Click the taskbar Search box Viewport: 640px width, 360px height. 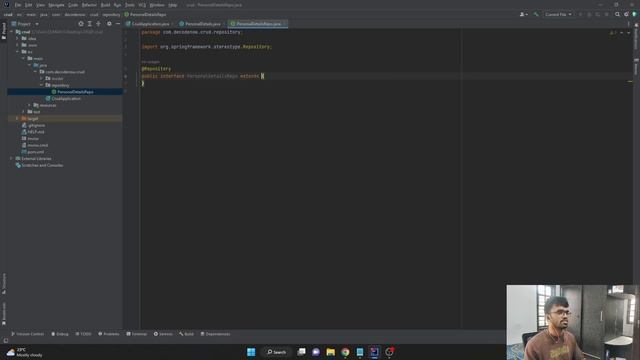pyautogui.click(x=276, y=352)
